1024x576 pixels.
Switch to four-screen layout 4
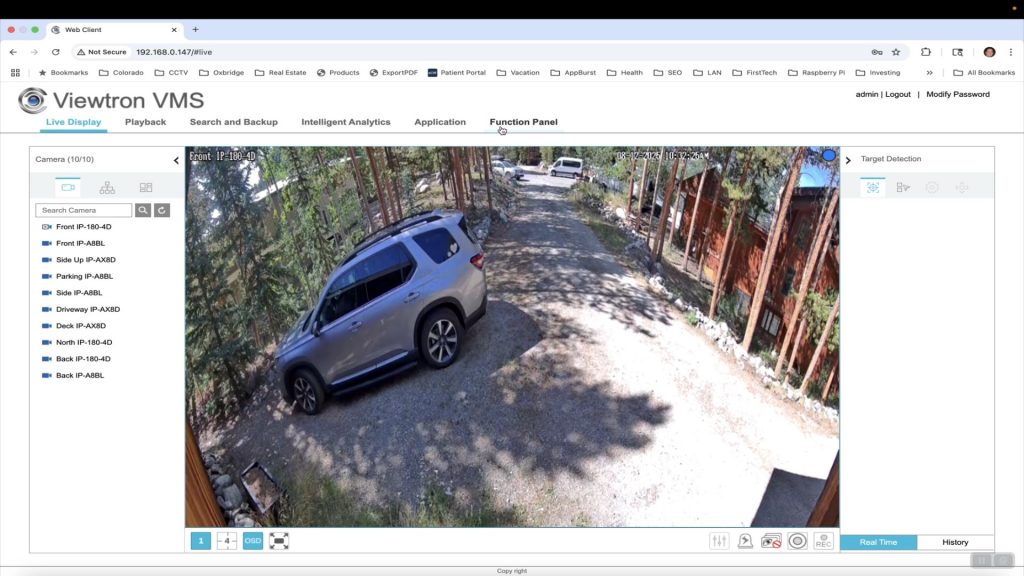[x=227, y=541]
